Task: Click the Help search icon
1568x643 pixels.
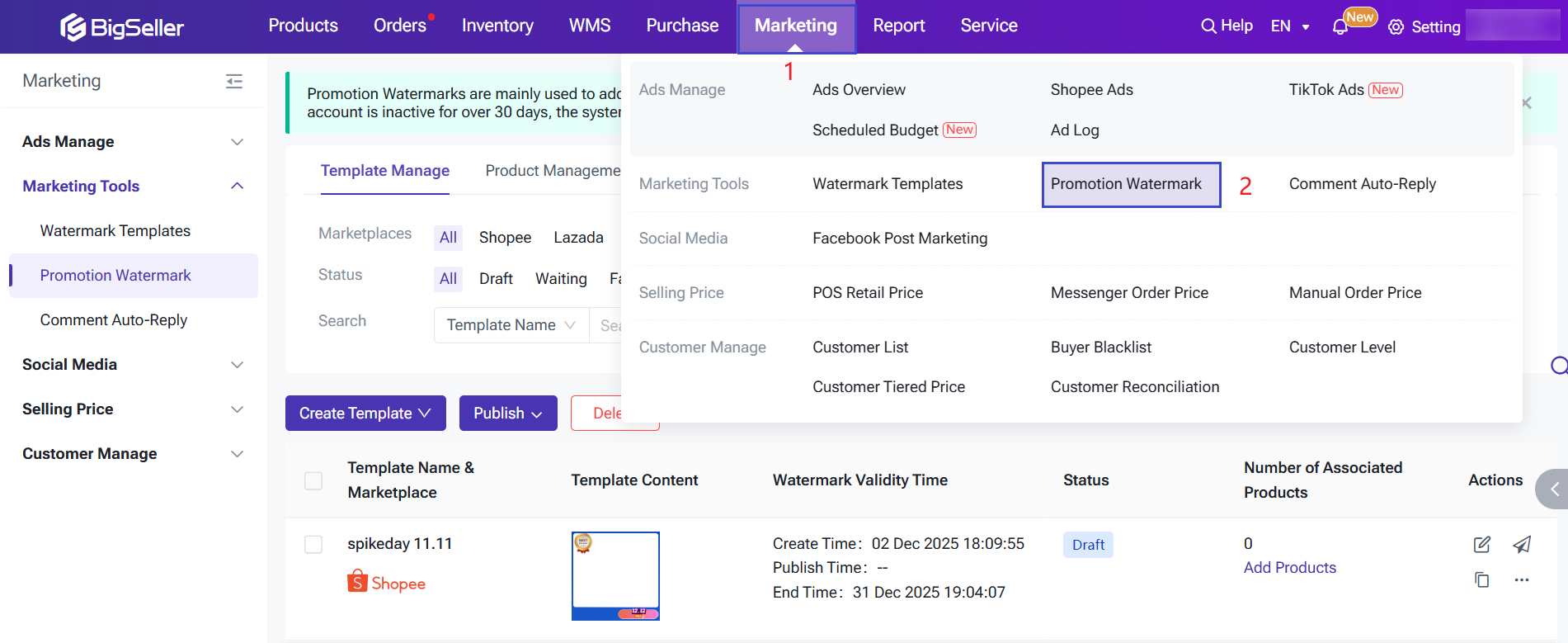Action: coord(1208,26)
